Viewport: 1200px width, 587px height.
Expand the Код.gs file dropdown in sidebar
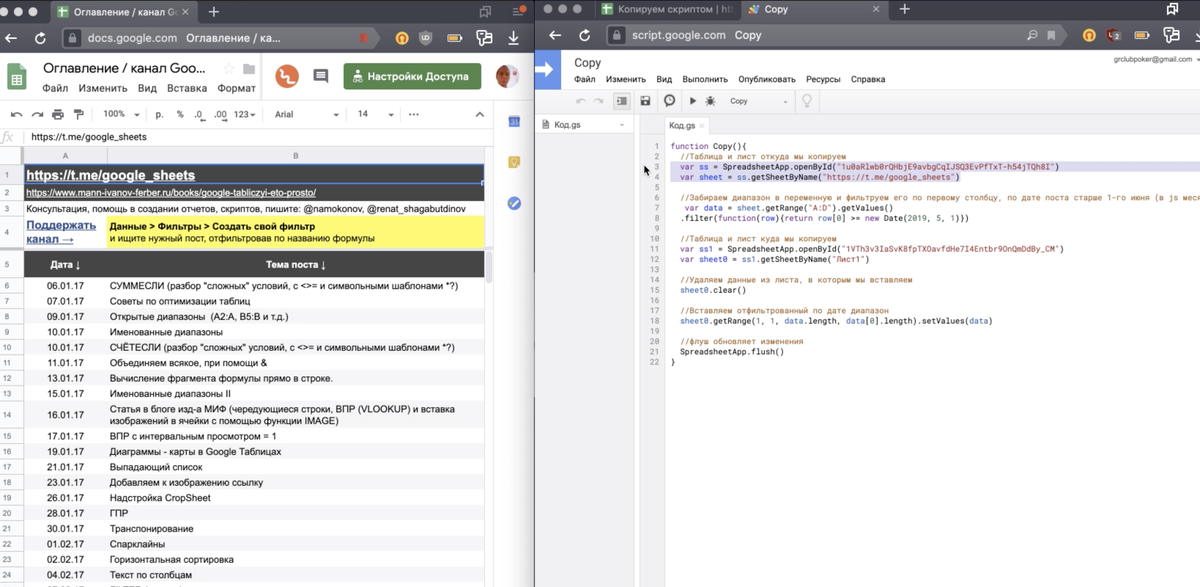tap(621, 125)
